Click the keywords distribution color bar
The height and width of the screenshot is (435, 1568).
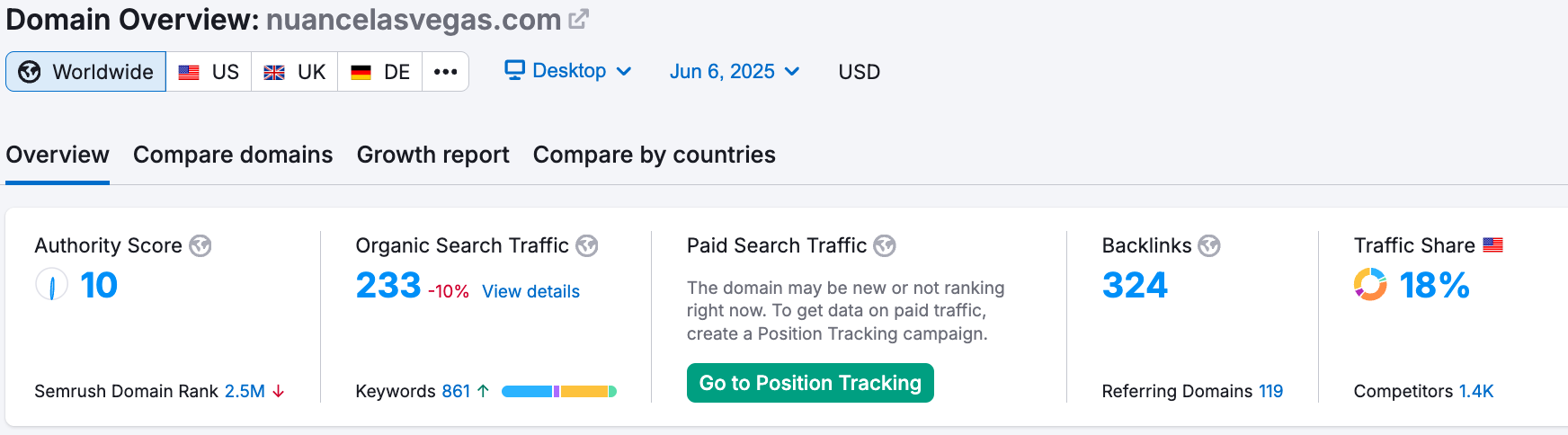click(x=558, y=391)
